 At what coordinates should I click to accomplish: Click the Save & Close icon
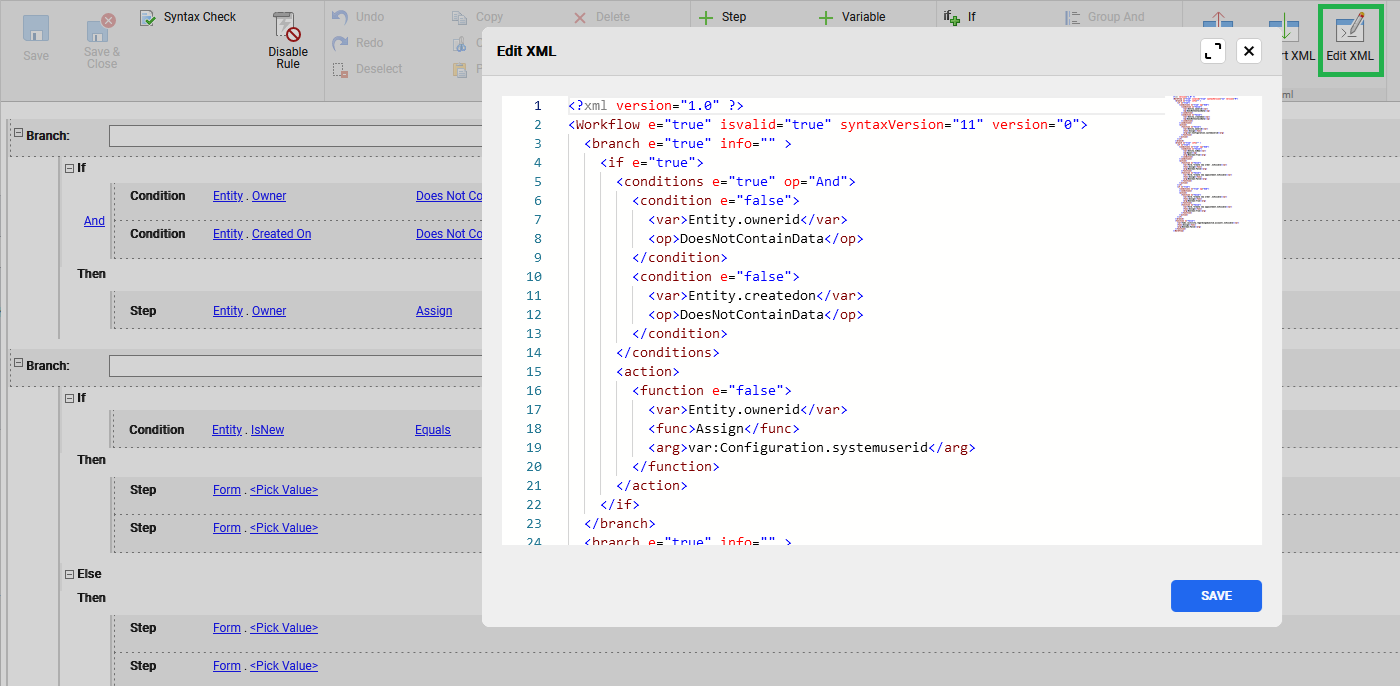point(101,42)
